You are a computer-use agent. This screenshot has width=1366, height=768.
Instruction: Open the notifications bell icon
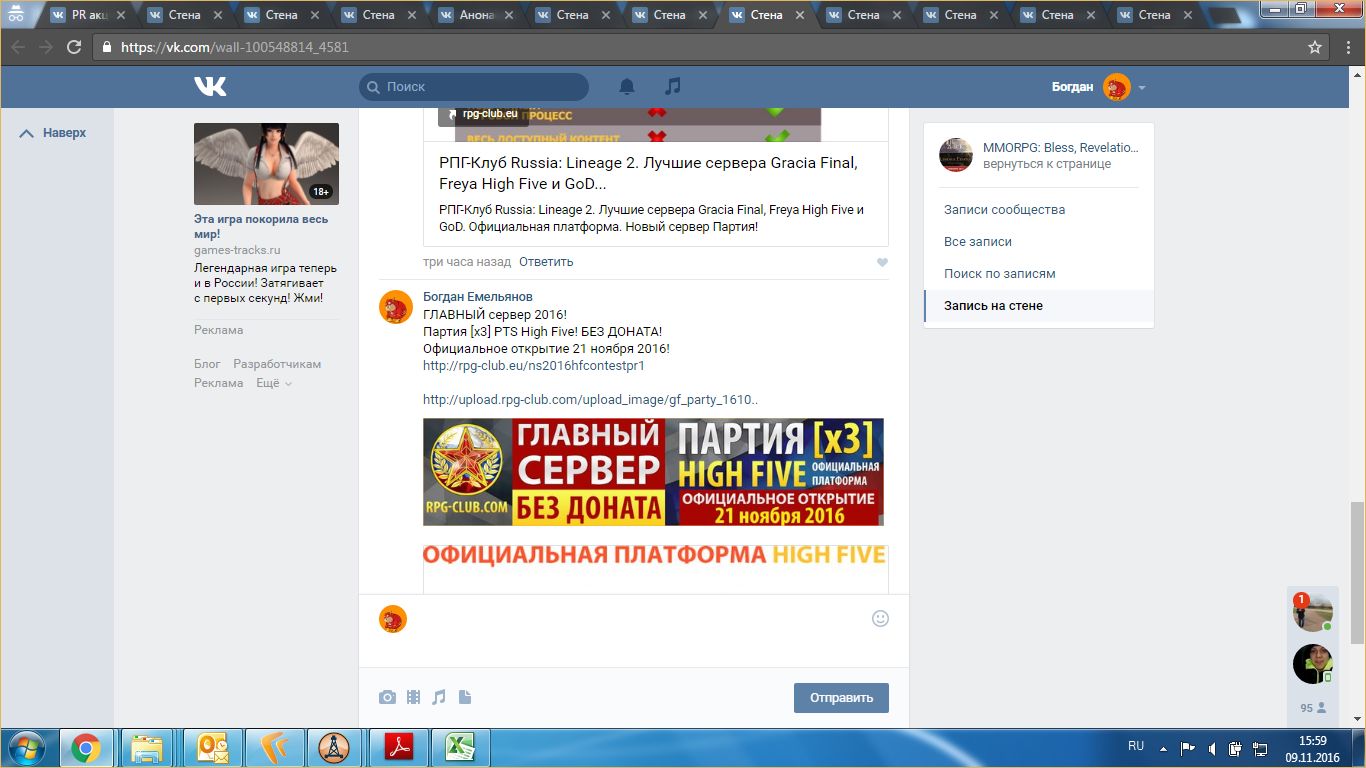(627, 87)
